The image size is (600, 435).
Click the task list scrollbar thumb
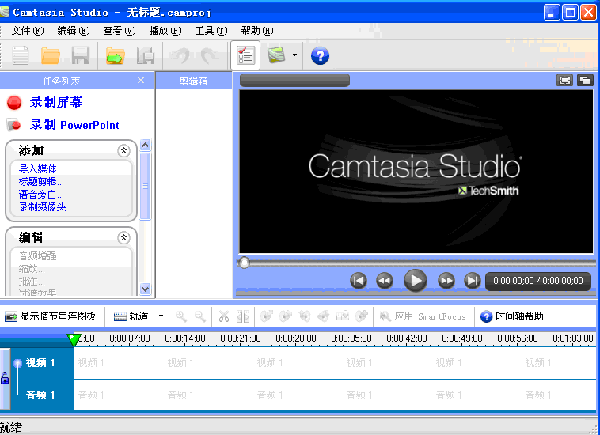tap(145, 186)
